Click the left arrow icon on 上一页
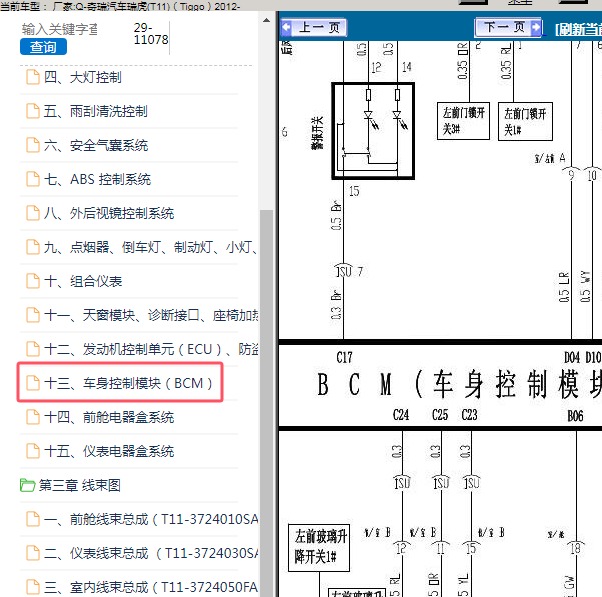This screenshot has height=597, width=602. 287,27
